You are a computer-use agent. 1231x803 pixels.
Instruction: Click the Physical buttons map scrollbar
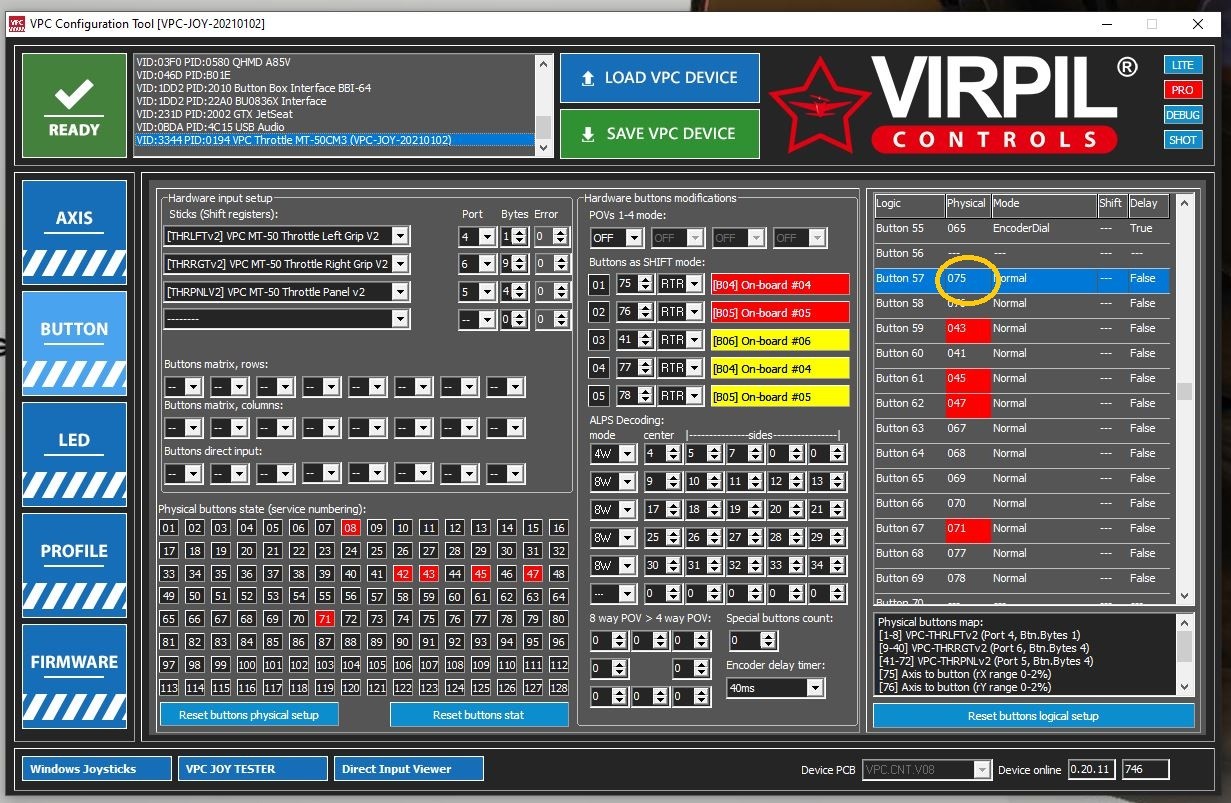click(x=1184, y=654)
